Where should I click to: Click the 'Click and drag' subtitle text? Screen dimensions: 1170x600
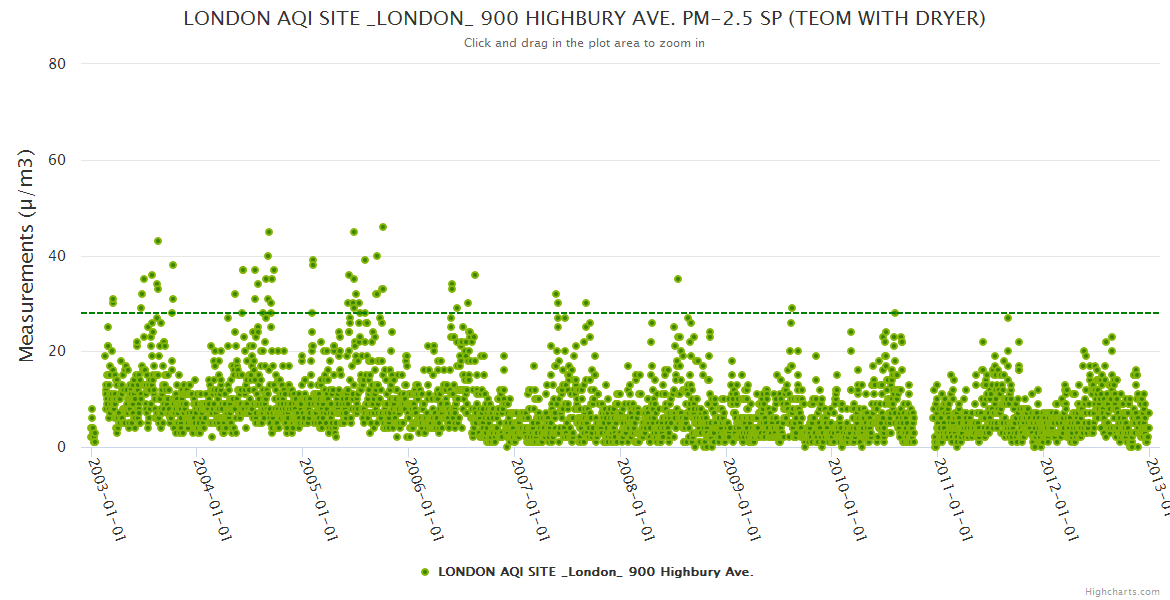point(584,43)
